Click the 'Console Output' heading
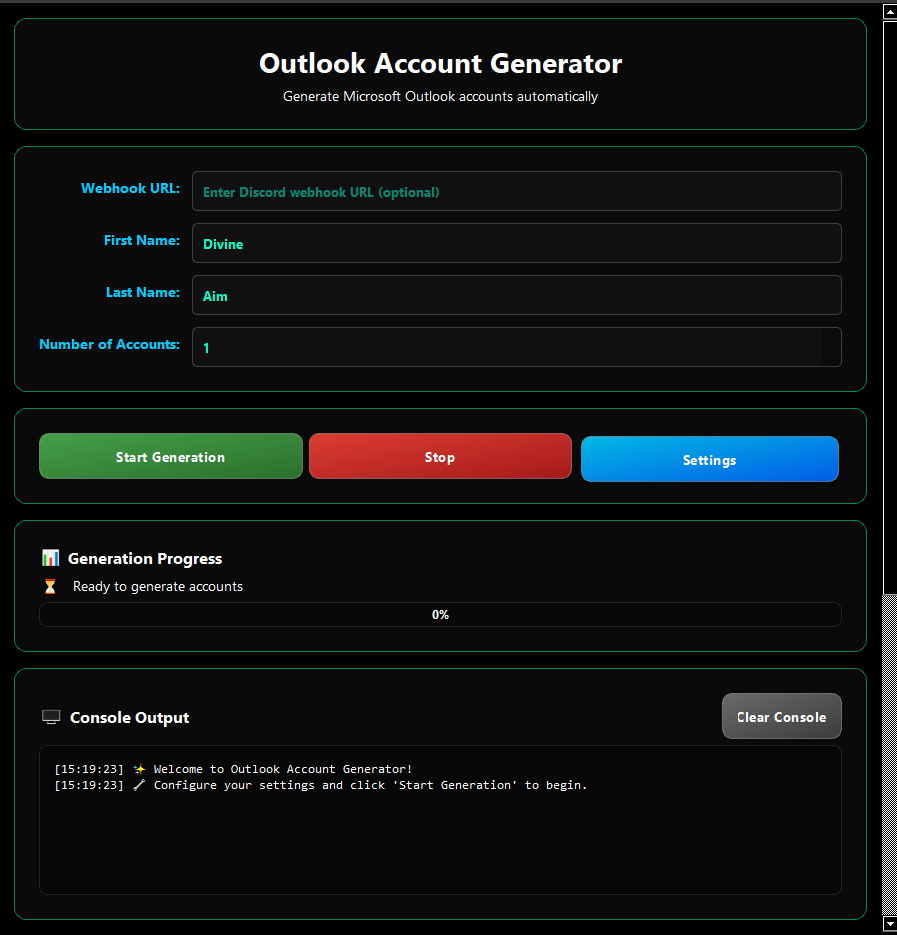The width and height of the screenshot is (897, 935). (129, 718)
